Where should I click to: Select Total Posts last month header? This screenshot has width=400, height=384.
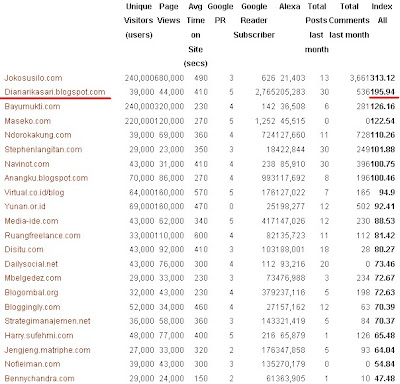[x=317, y=28]
